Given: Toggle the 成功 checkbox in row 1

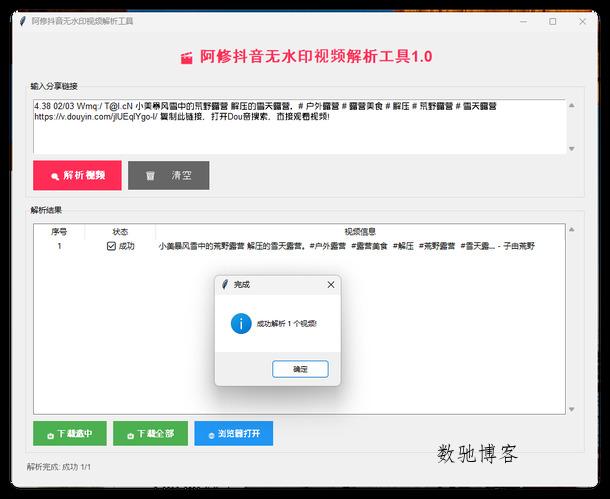Looking at the screenshot, I should [x=111, y=246].
